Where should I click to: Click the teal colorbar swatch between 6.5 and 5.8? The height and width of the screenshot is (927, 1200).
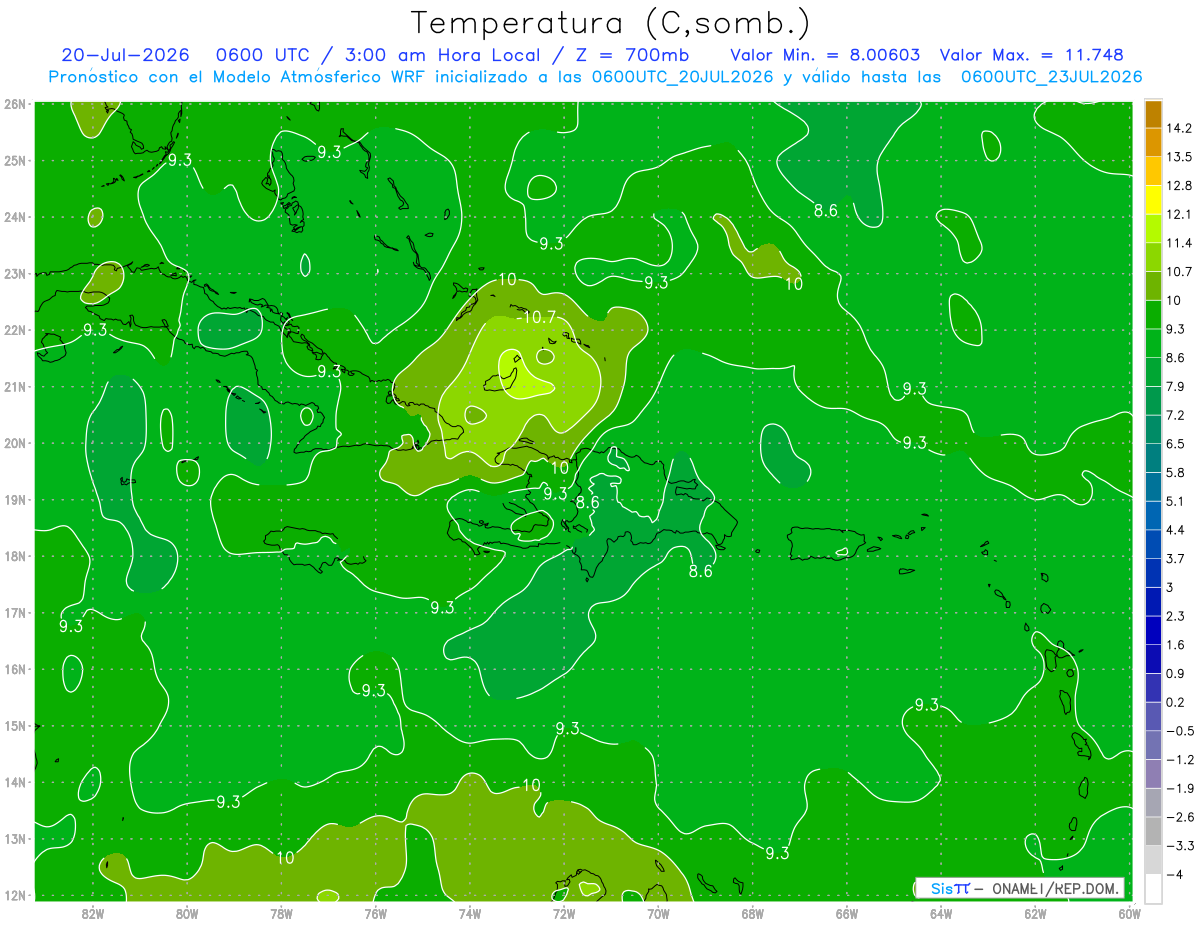tap(1153, 458)
